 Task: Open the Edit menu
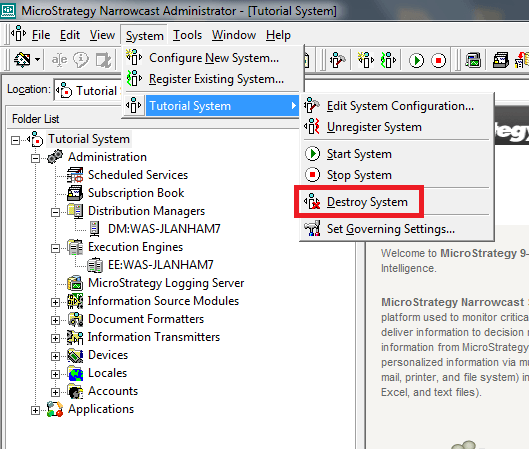(70, 35)
